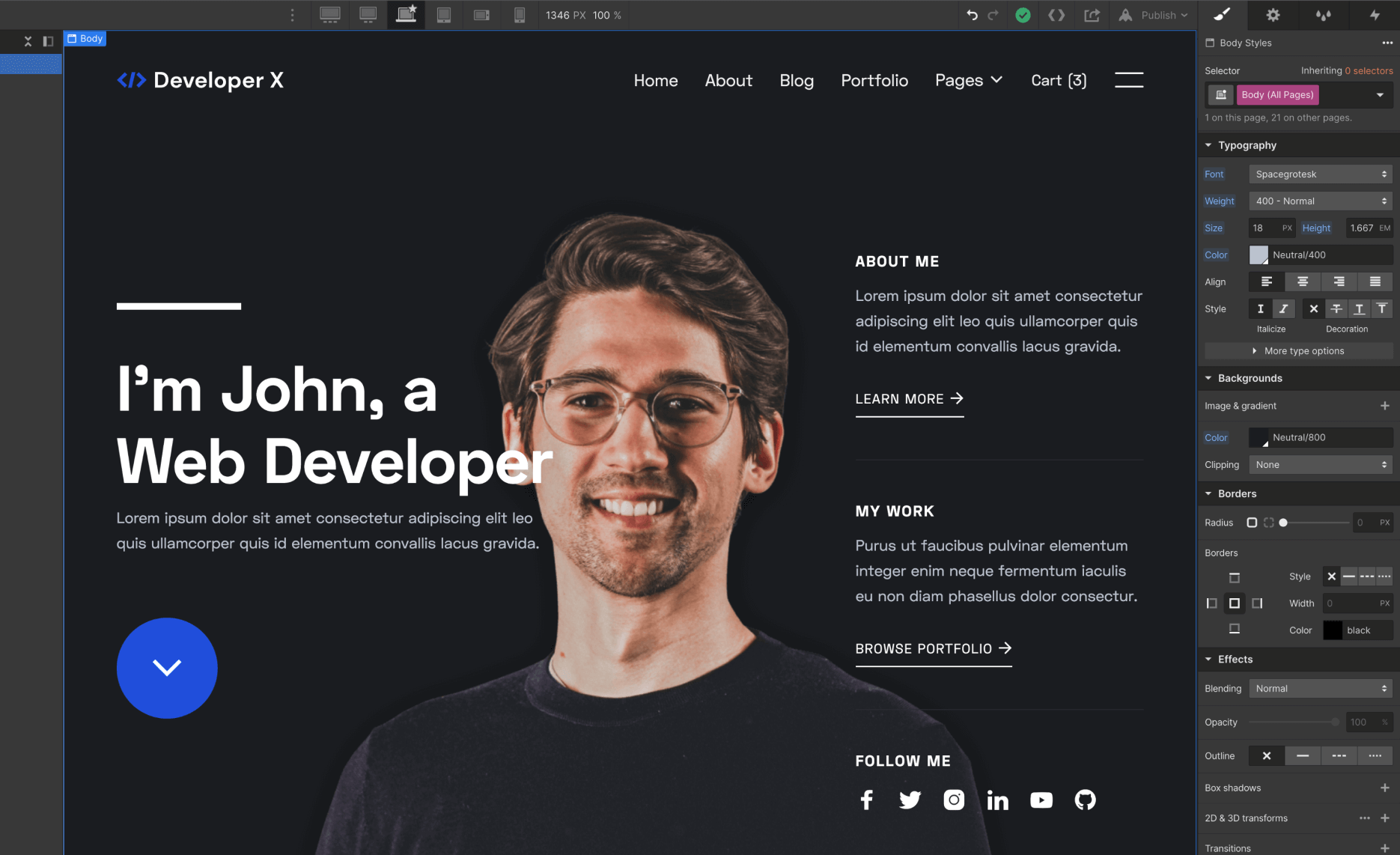The width and height of the screenshot is (1400, 855).
Task: Select the mobile portrait breakpoint
Action: click(x=520, y=14)
